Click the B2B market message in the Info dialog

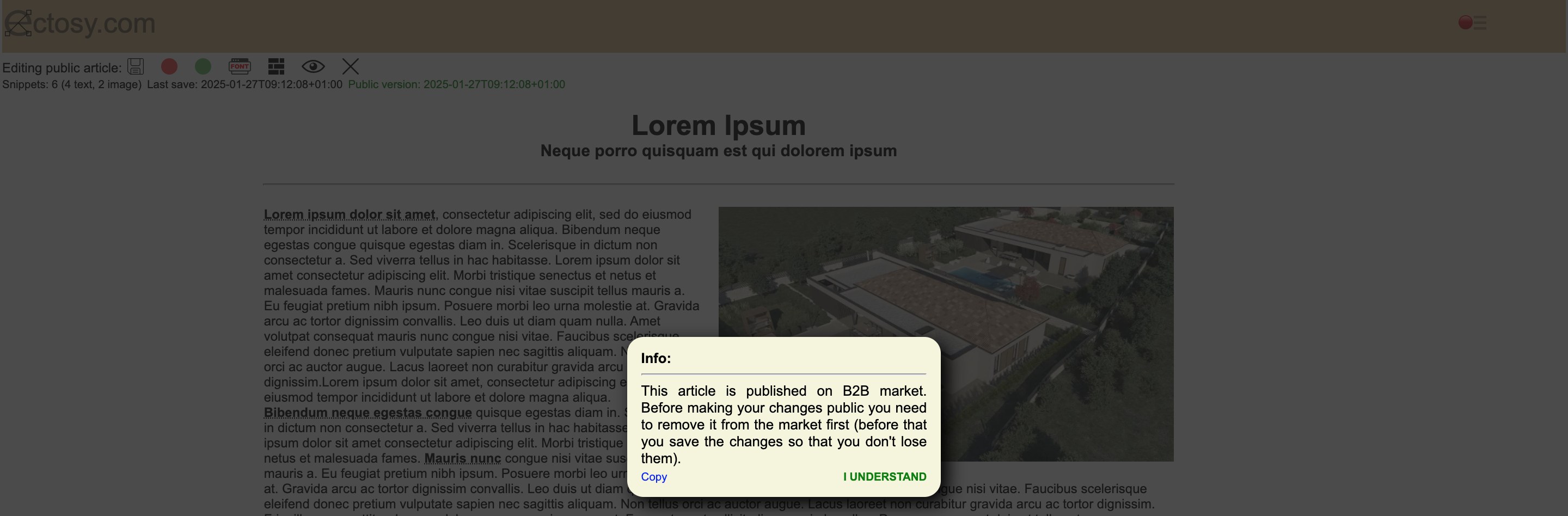pyautogui.click(x=783, y=424)
